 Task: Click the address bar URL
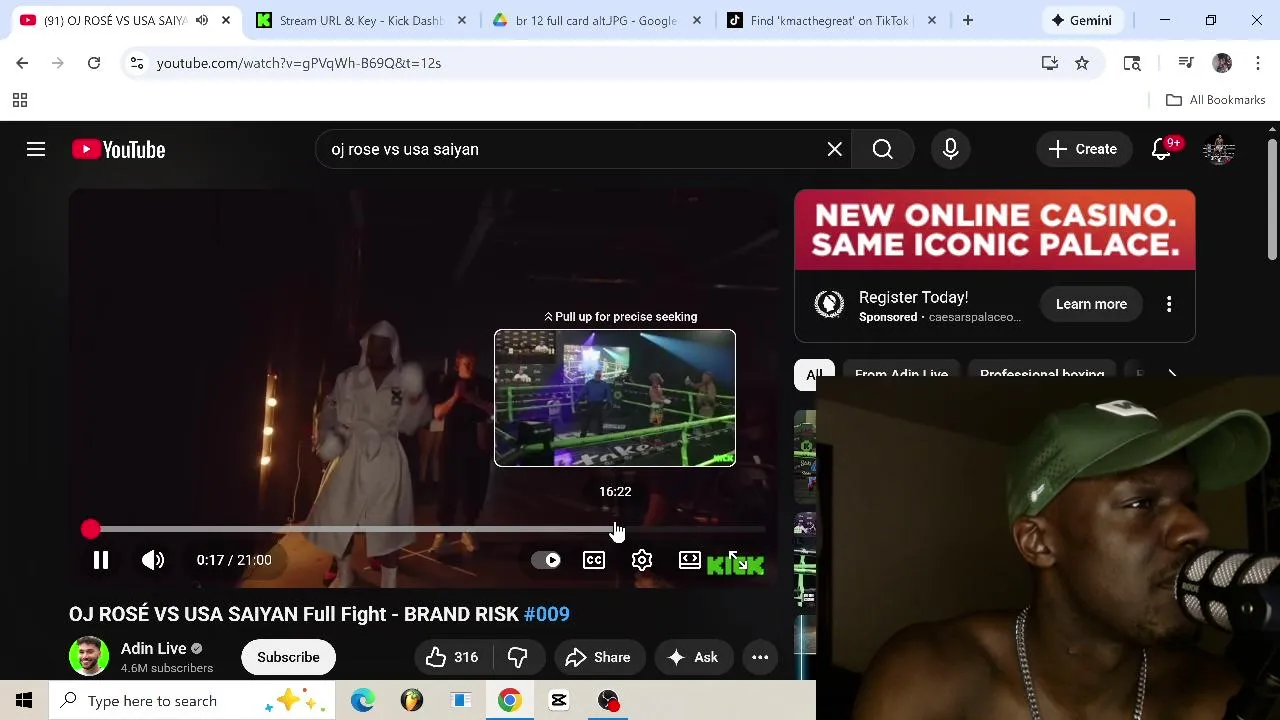point(299,63)
